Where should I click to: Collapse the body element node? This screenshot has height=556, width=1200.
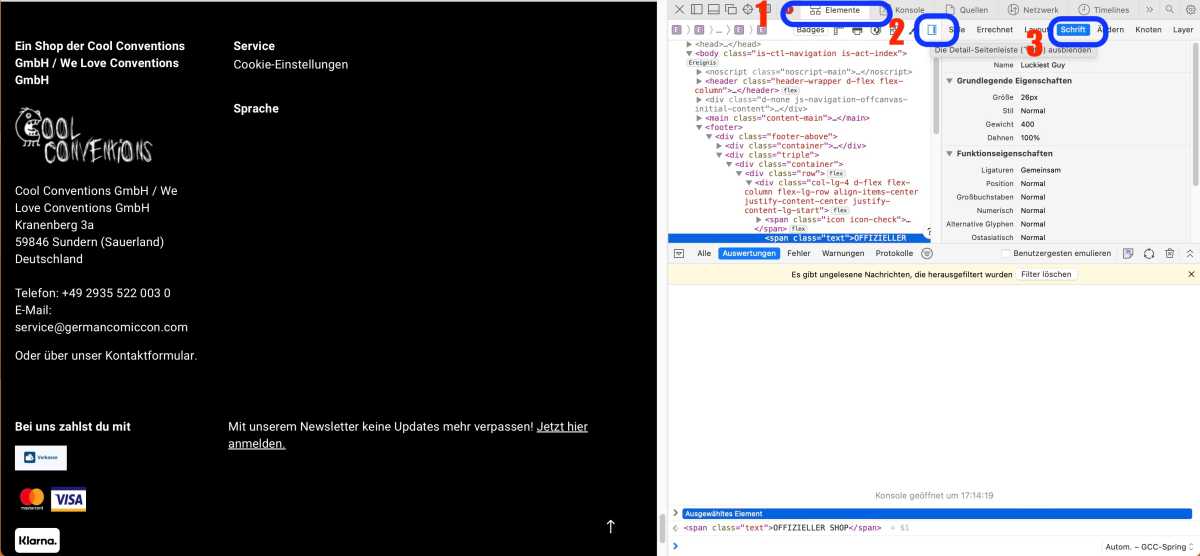tap(690, 54)
